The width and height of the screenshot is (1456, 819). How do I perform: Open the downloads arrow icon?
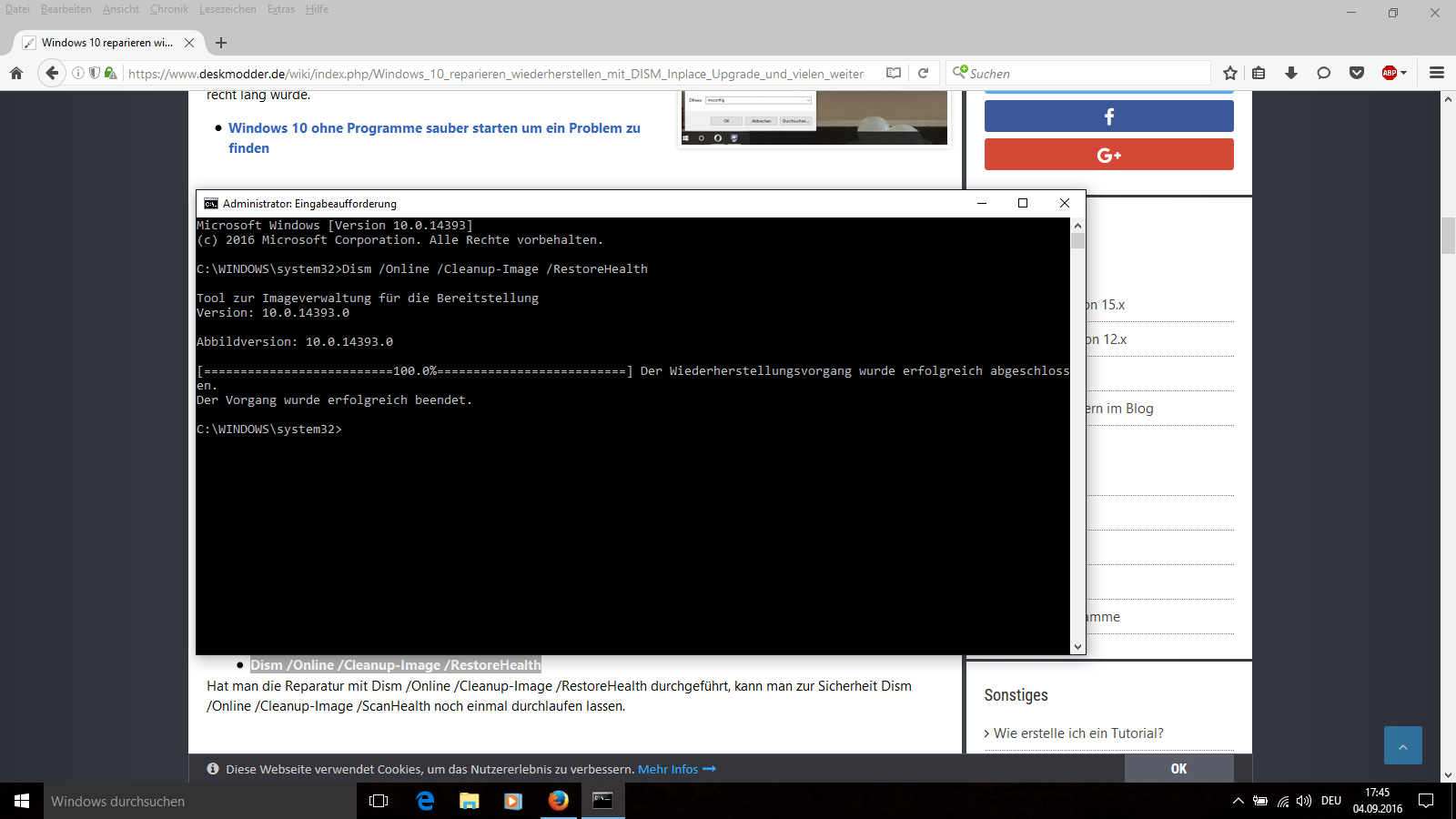(1290, 73)
